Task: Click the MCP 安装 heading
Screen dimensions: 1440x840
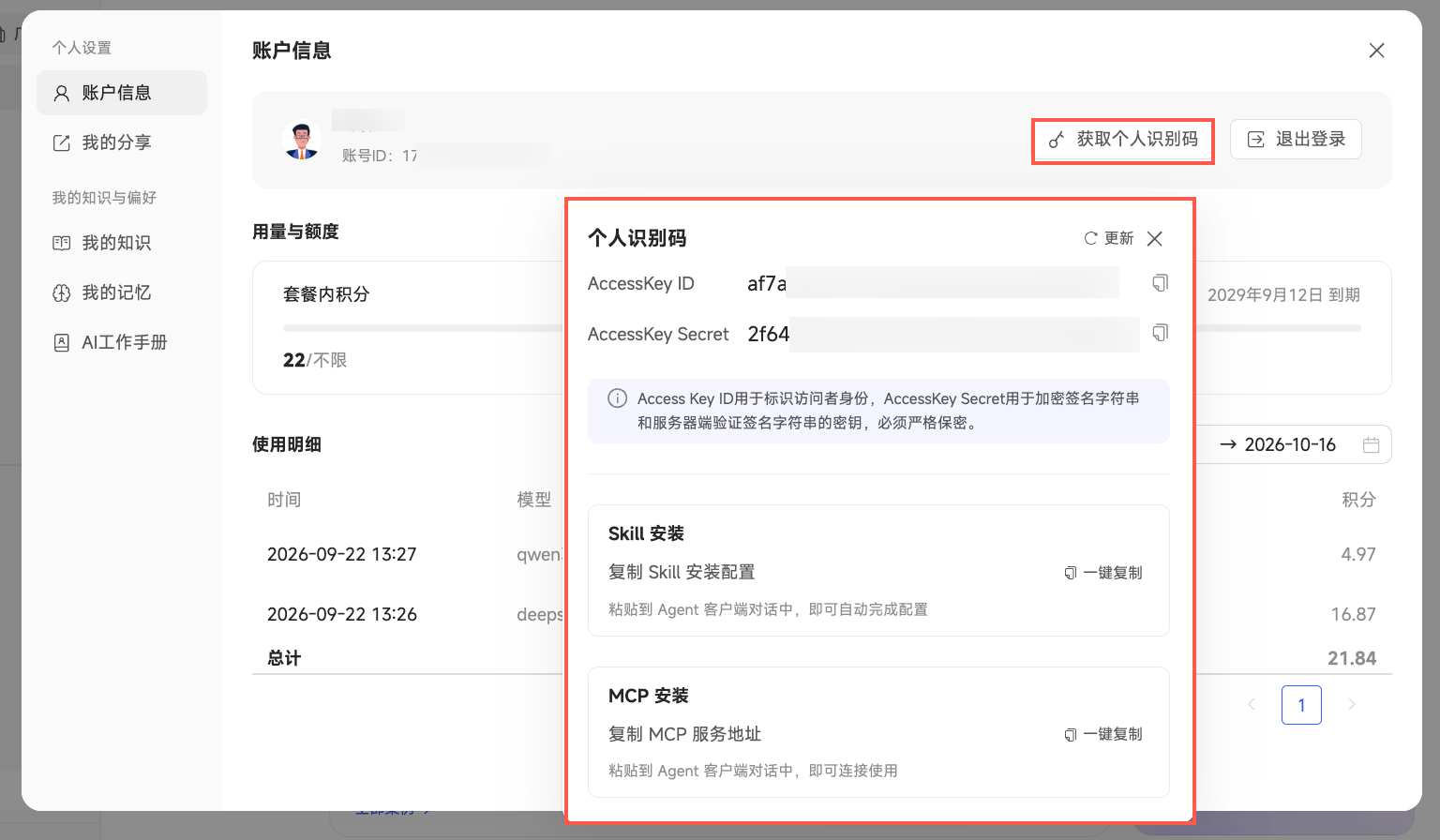Action: (649, 696)
